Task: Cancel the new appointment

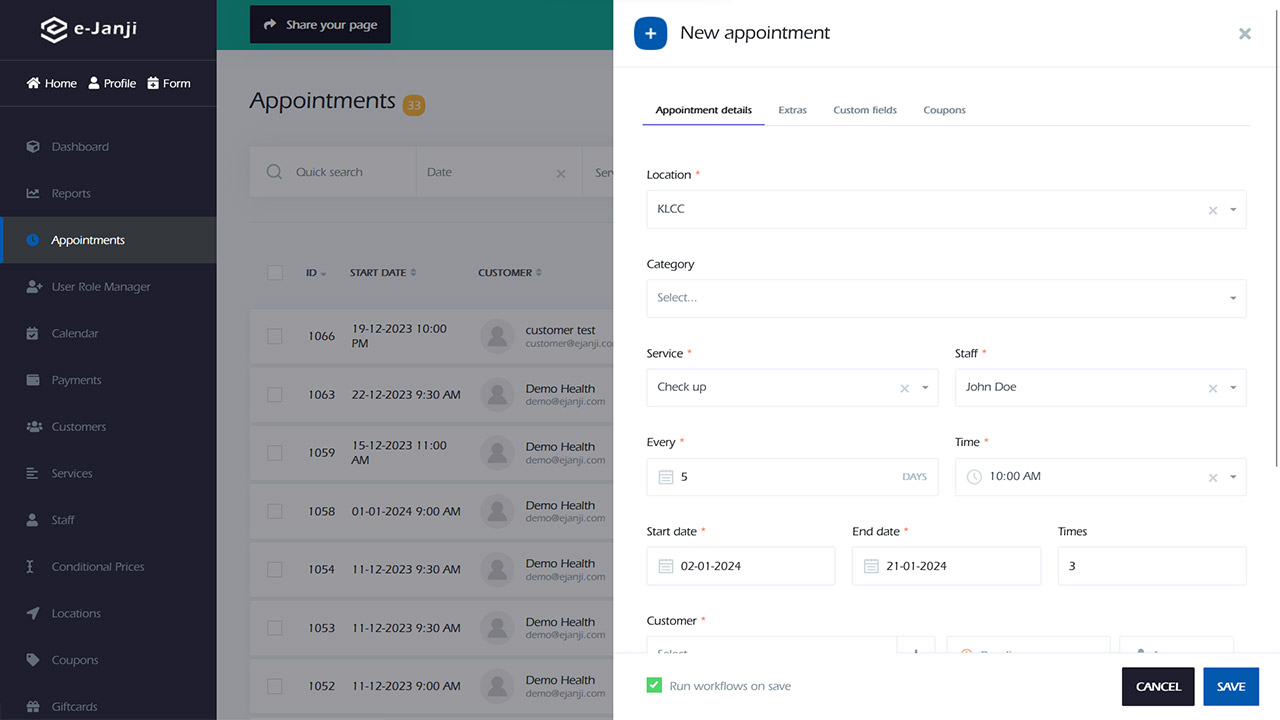Action: (1158, 686)
